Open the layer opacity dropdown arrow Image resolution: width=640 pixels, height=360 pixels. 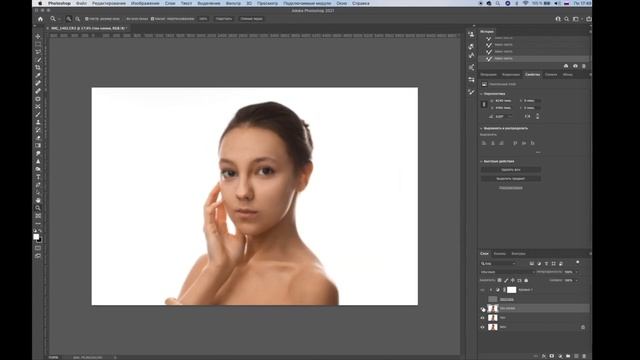[x=576, y=272]
